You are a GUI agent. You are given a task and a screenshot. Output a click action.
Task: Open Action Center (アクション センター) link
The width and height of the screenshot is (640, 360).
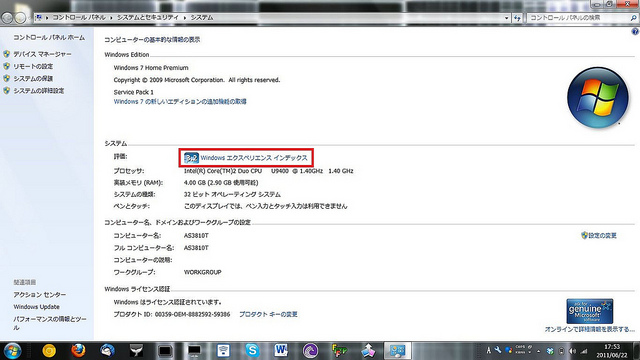40,295
